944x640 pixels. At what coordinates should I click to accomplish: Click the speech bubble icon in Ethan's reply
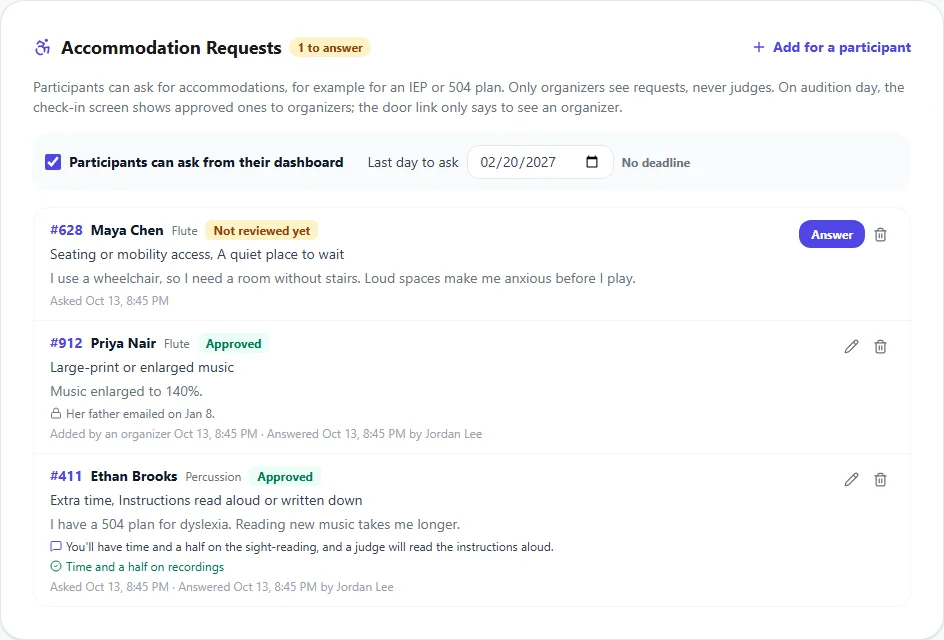[55, 547]
